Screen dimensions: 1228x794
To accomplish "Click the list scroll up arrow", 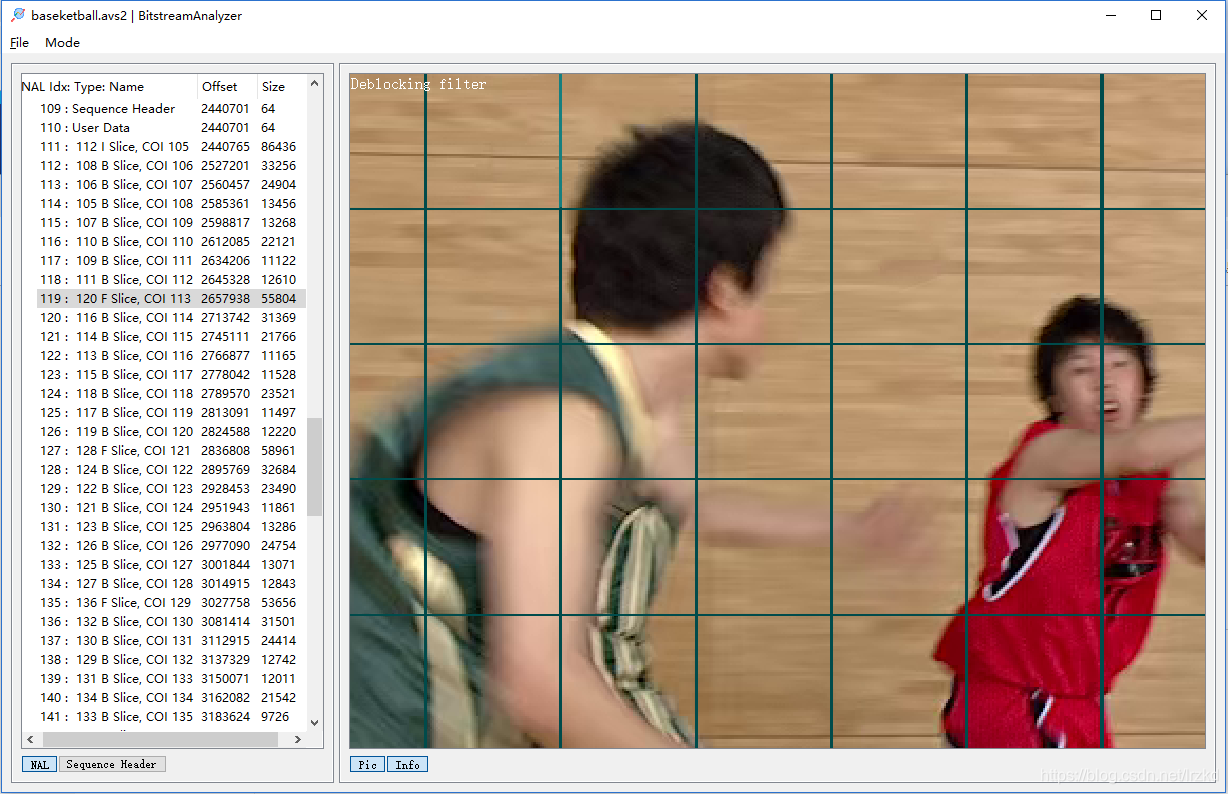I will [x=315, y=84].
